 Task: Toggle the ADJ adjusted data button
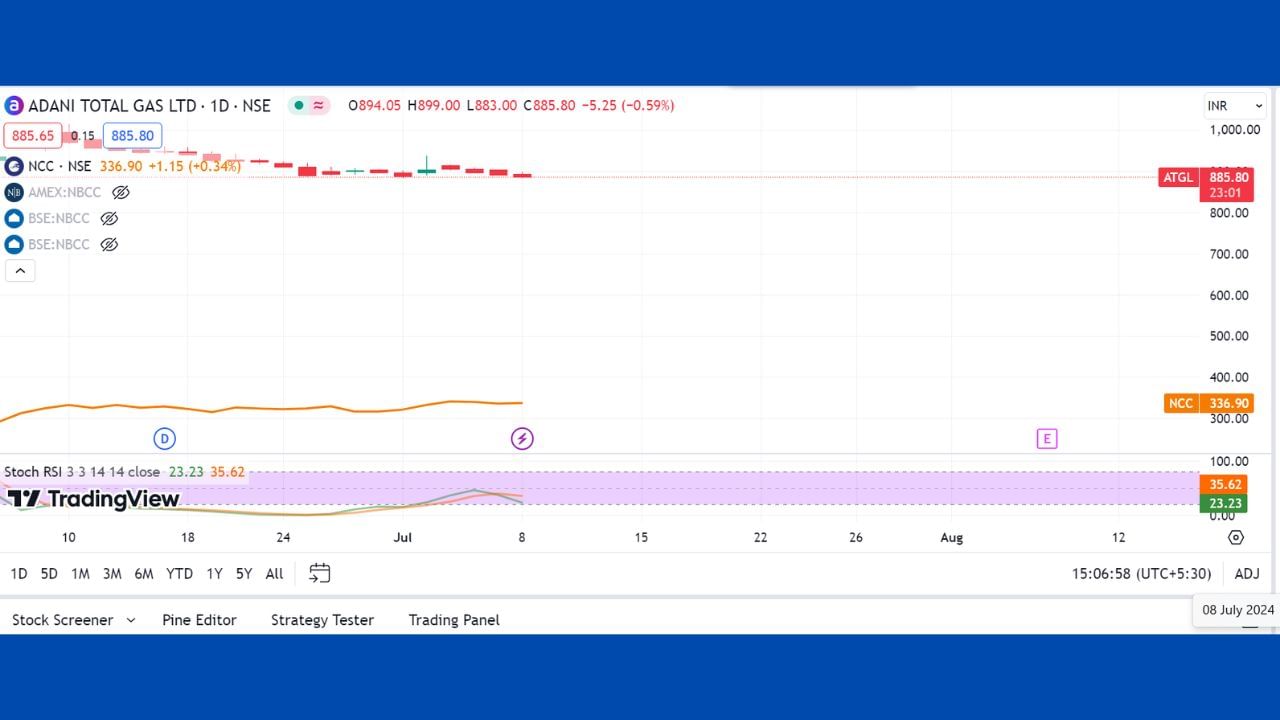pyautogui.click(x=1247, y=573)
